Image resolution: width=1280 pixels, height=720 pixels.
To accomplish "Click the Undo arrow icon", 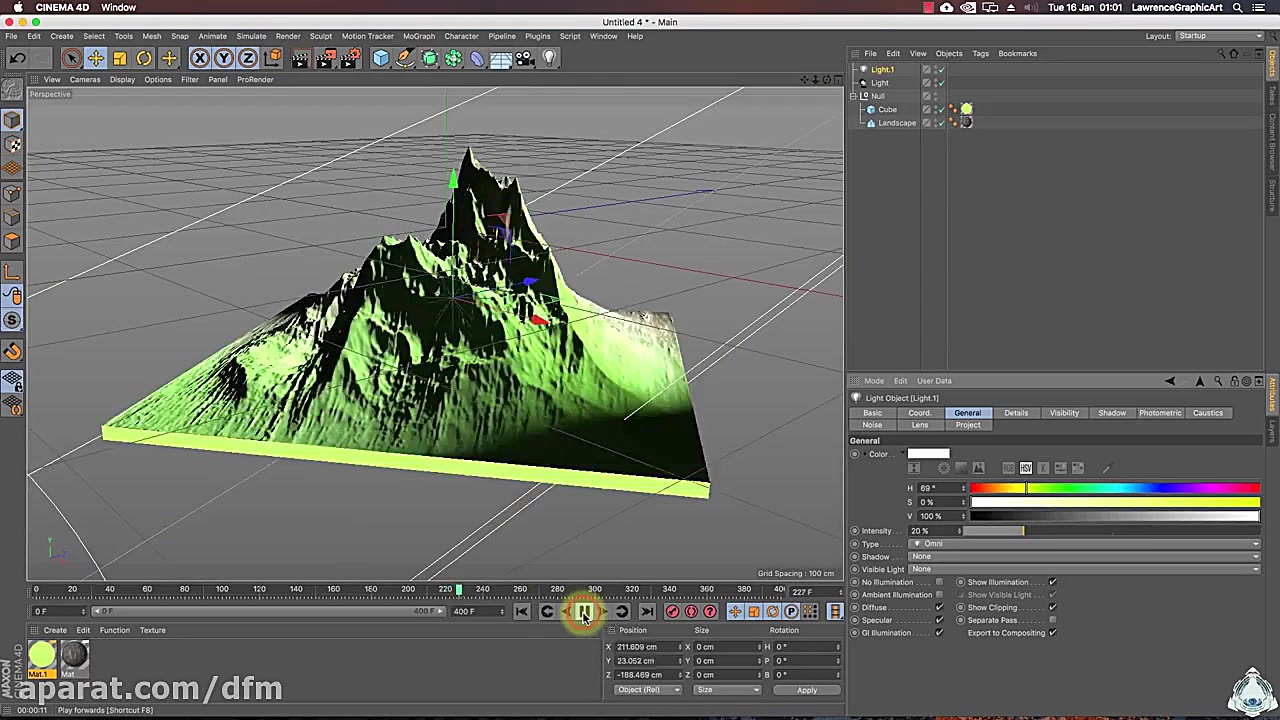I will click(x=18, y=57).
